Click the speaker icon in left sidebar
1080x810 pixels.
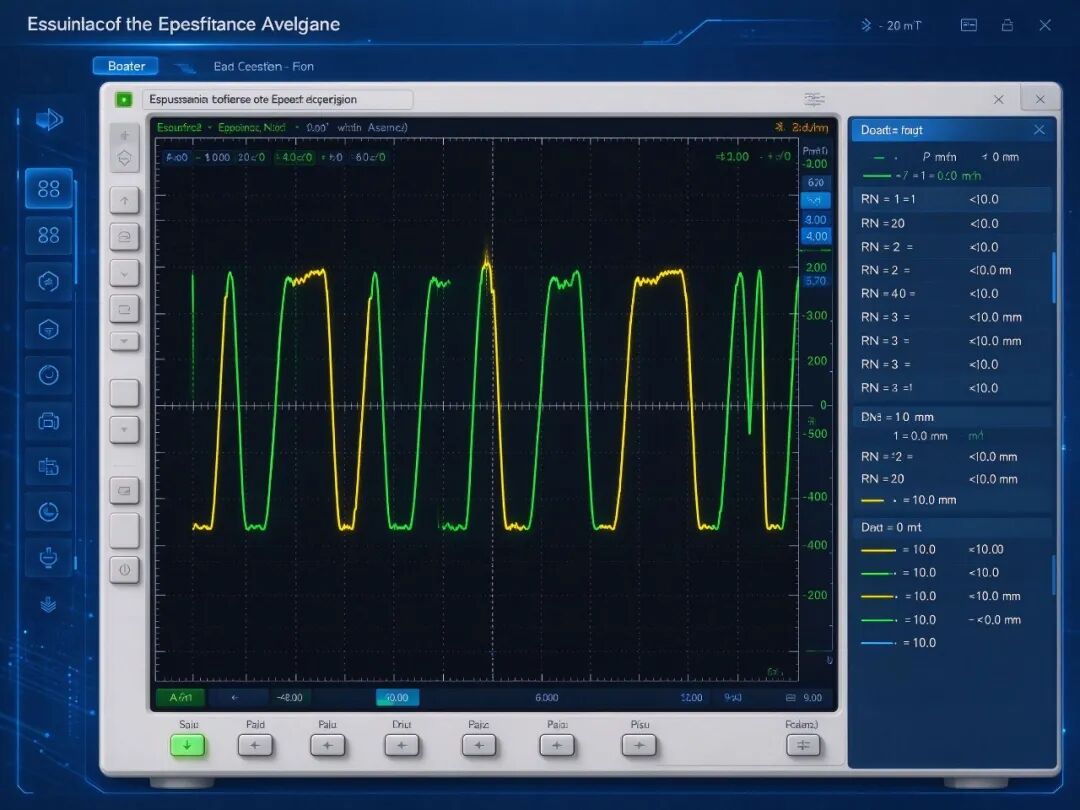[49, 120]
